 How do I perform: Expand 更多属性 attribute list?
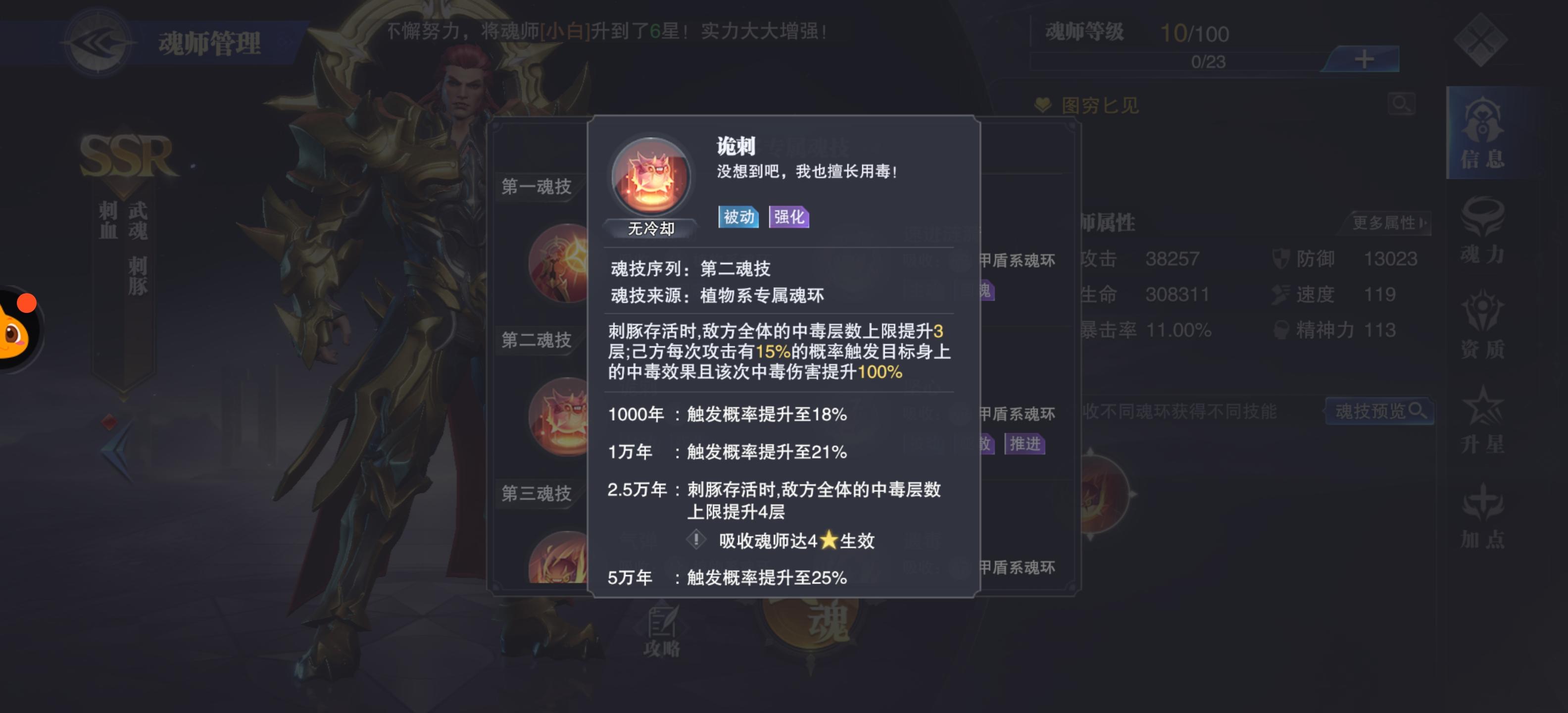[x=1388, y=223]
